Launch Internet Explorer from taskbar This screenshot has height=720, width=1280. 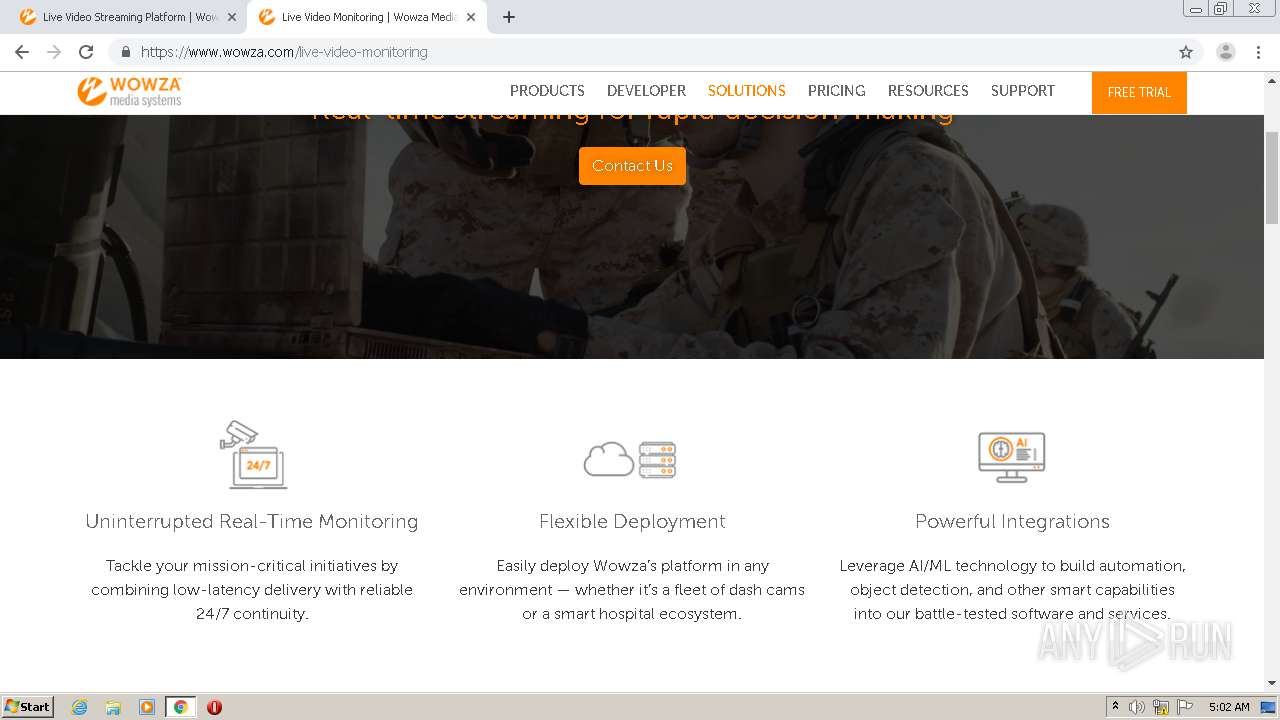[x=80, y=707]
